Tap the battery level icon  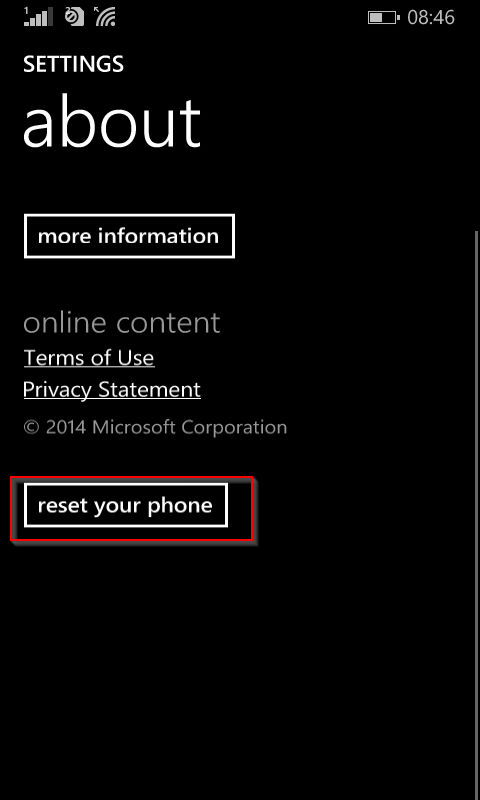coord(384,18)
